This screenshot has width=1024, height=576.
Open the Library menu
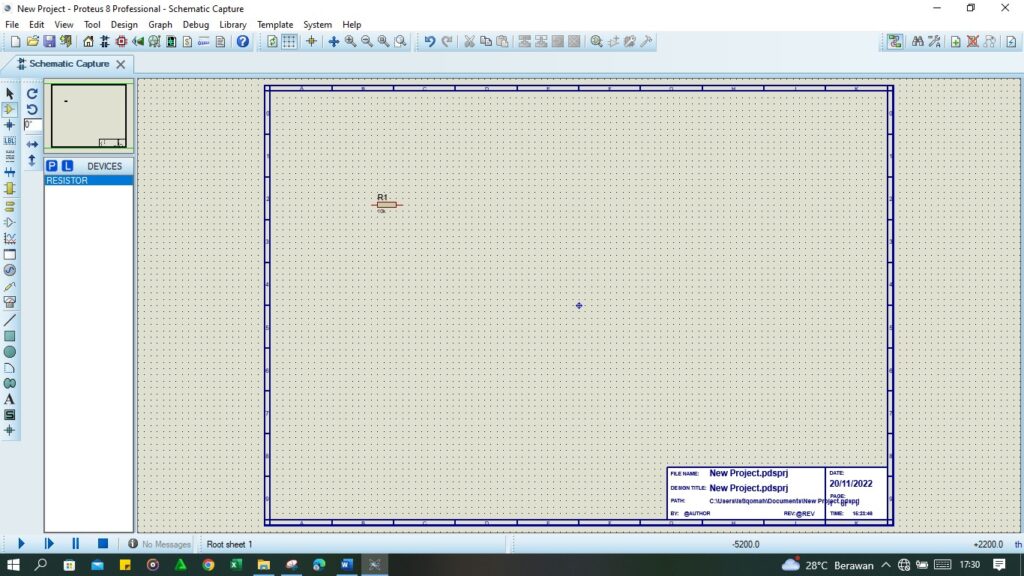coord(232,24)
